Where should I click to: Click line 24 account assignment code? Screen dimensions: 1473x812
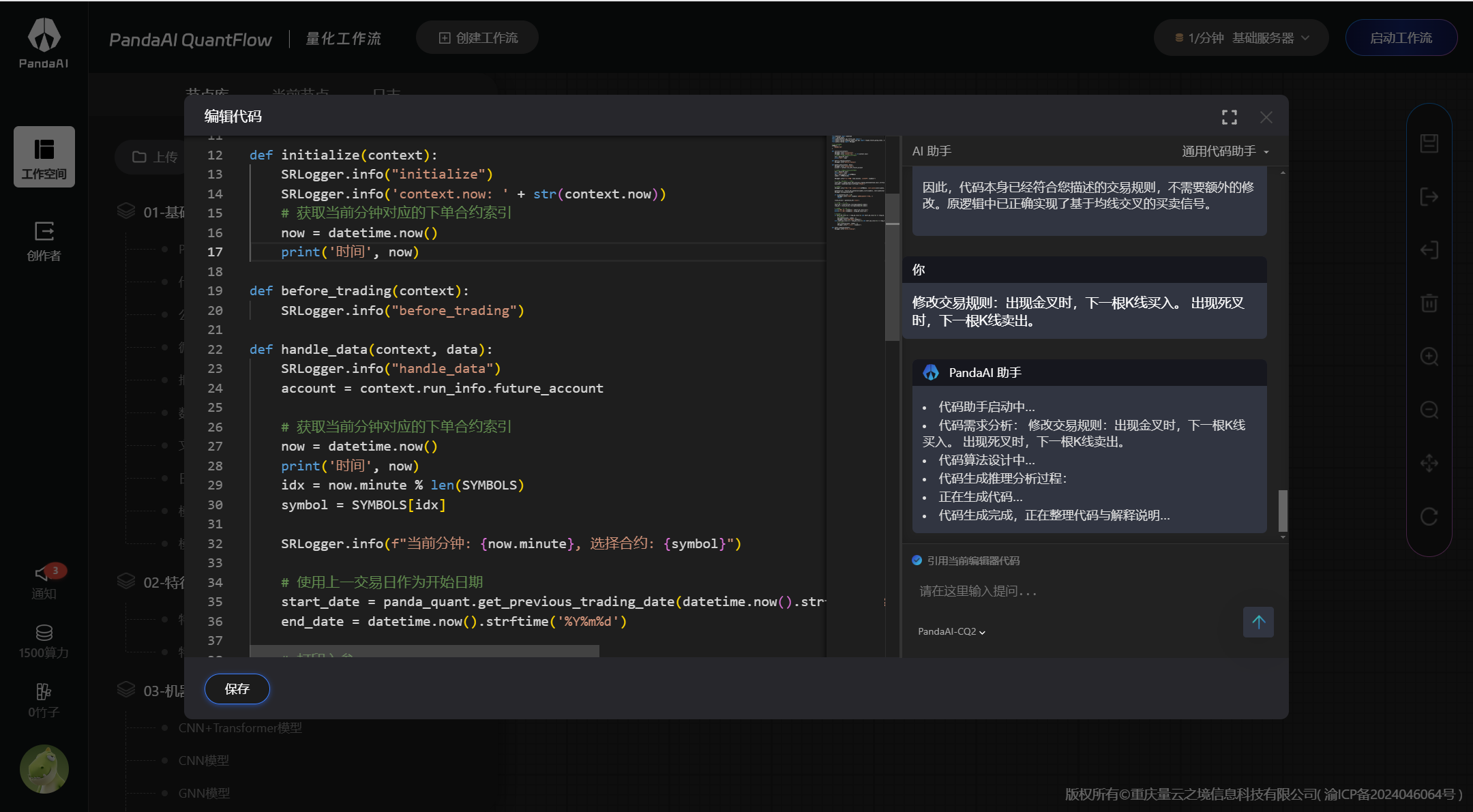point(442,388)
